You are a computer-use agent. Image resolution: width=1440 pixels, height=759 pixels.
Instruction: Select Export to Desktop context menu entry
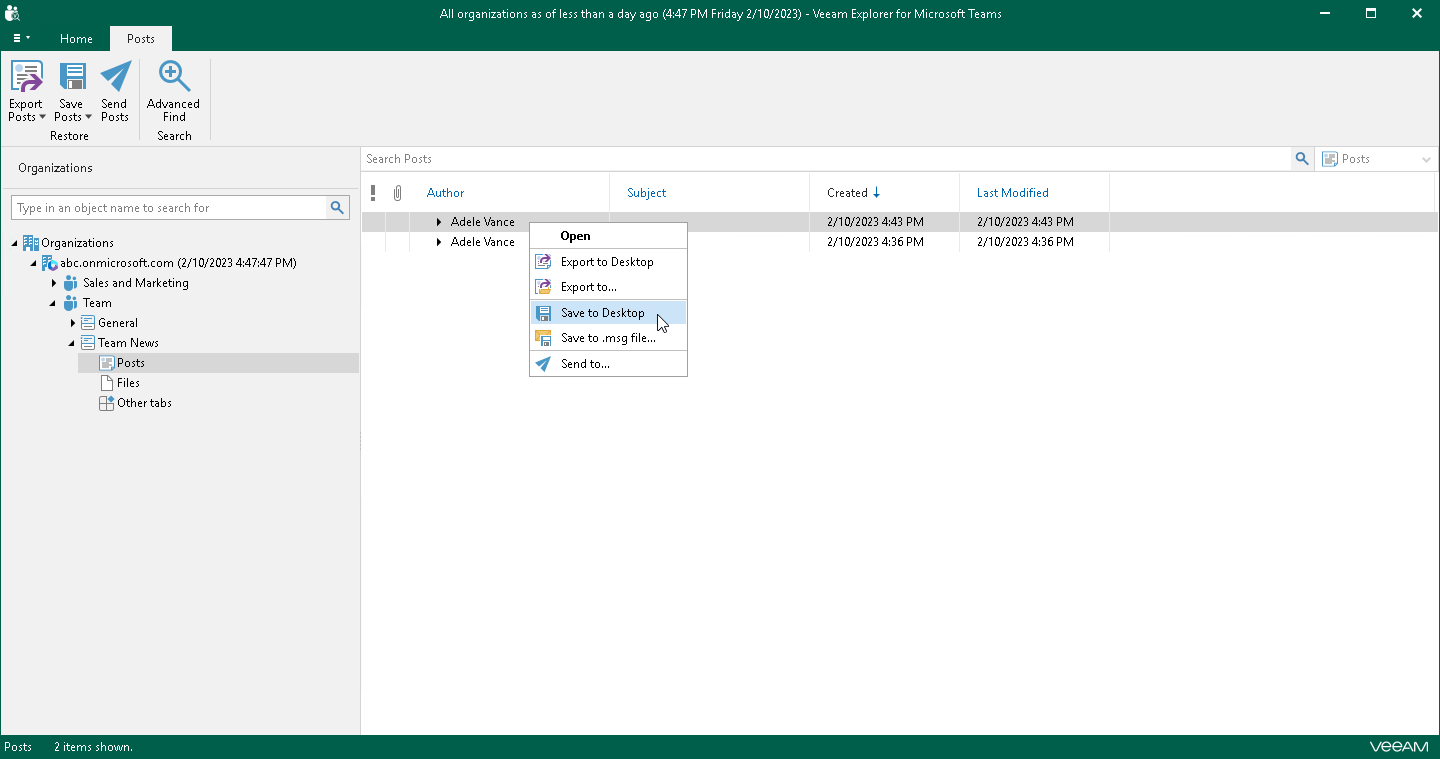[x=606, y=262]
